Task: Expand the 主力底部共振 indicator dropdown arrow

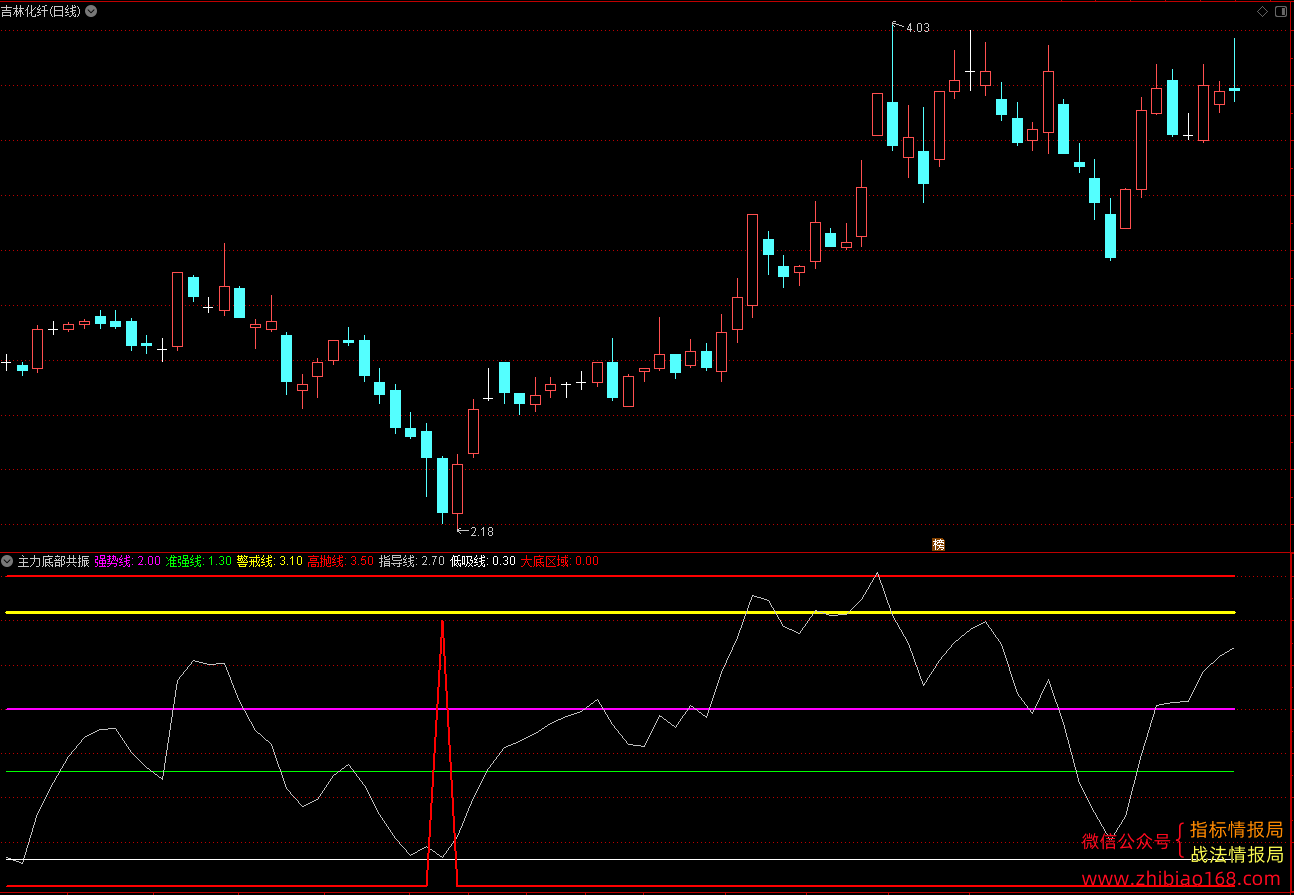Action: click(x=8, y=561)
